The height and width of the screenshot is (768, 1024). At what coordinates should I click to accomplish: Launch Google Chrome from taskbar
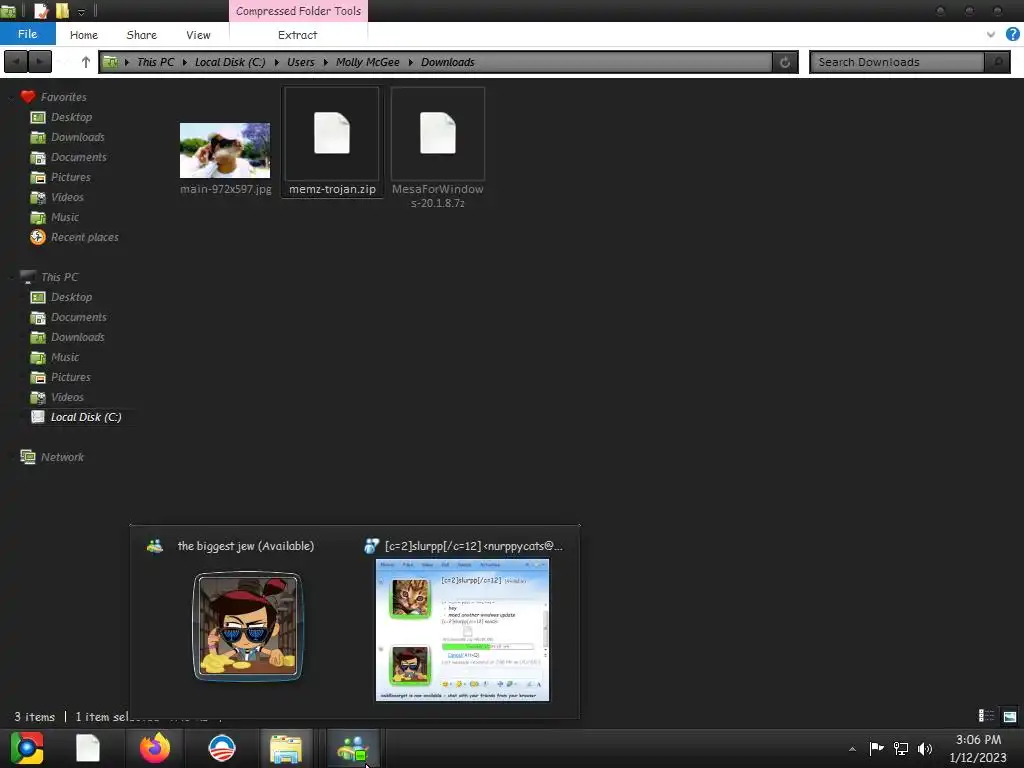(x=27, y=748)
